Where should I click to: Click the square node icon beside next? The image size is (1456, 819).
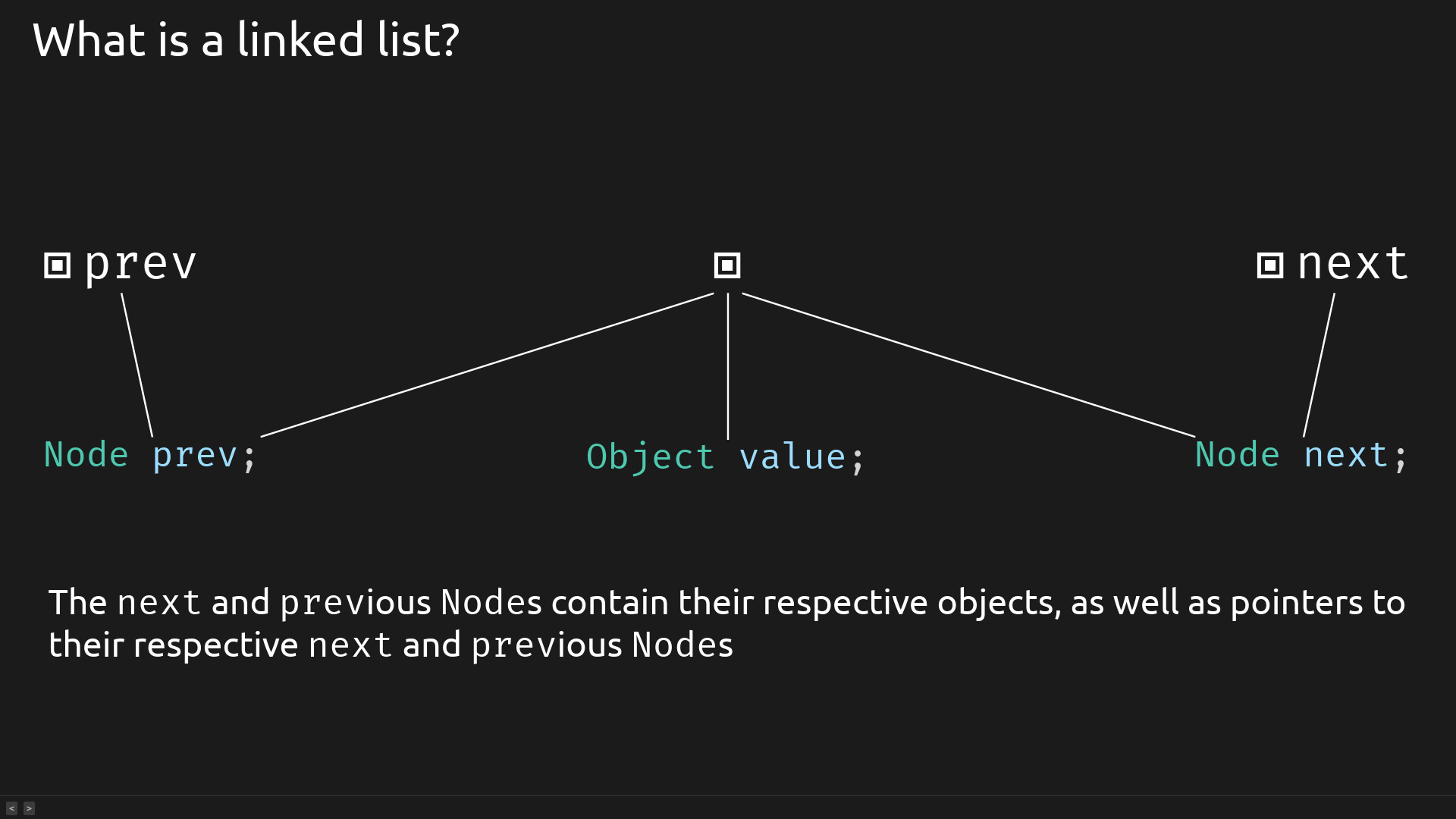[x=1270, y=265]
